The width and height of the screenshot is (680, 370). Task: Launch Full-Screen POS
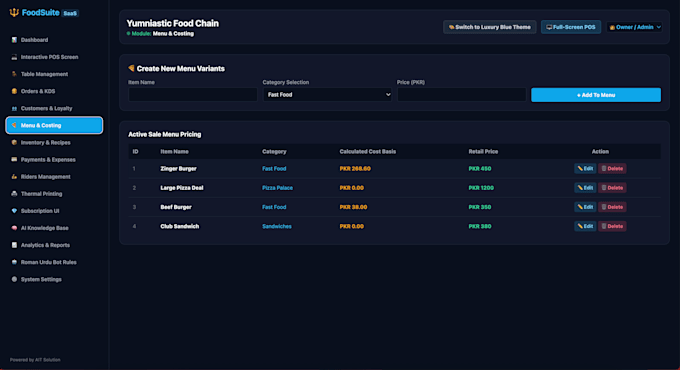pos(571,27)
